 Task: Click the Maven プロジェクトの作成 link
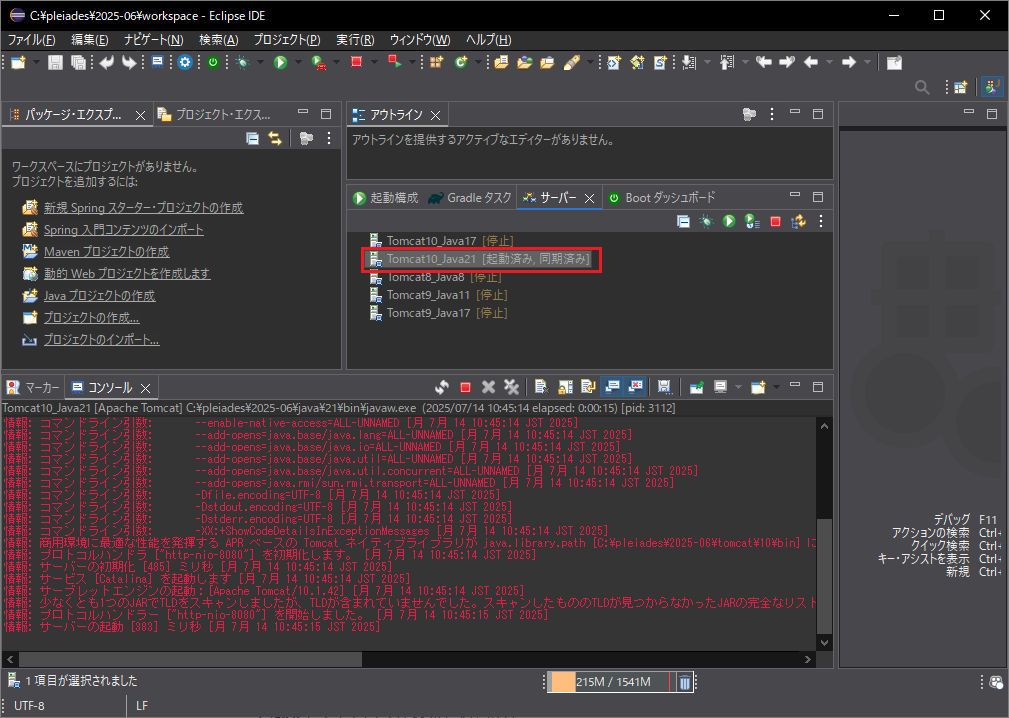tap(106, 252)
